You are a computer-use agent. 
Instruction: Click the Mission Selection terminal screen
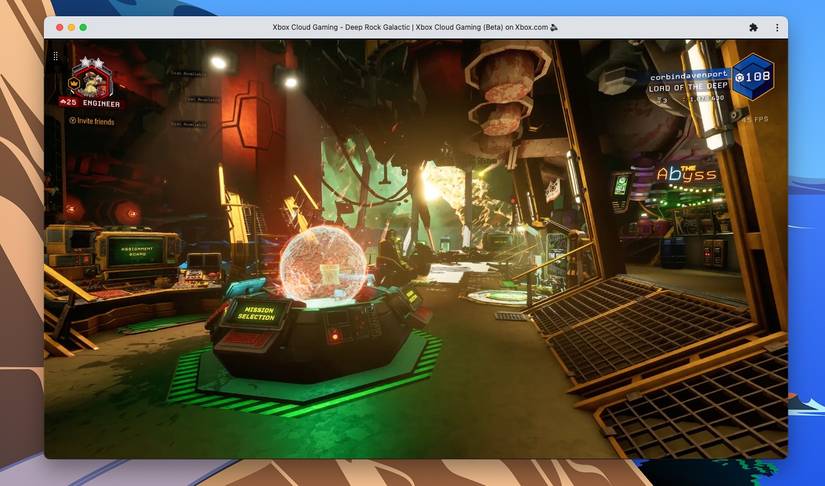tap(257, 312)
